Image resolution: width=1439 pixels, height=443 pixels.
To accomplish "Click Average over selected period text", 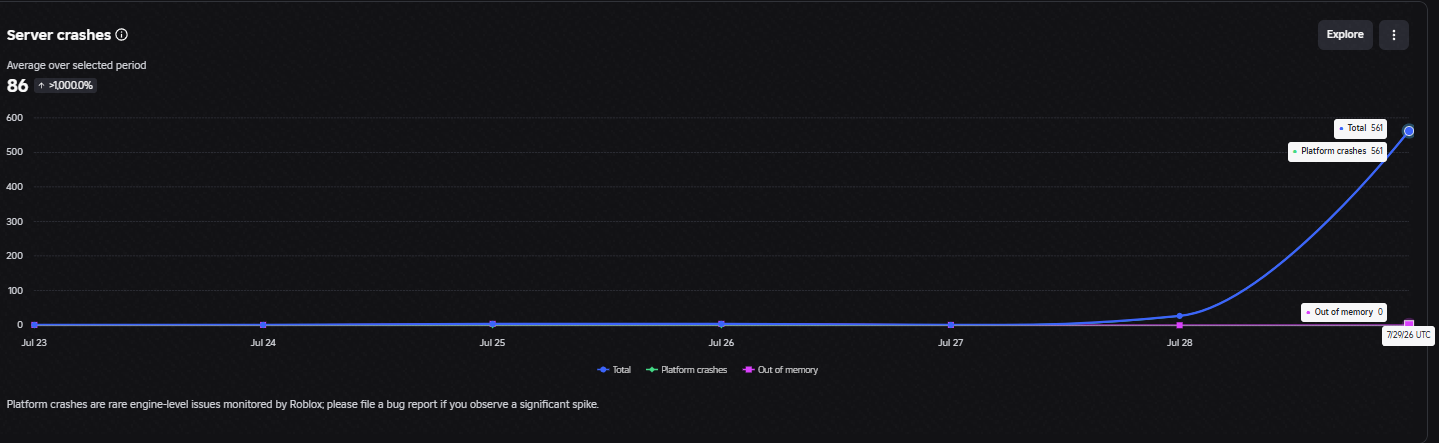I will (77, 65).
